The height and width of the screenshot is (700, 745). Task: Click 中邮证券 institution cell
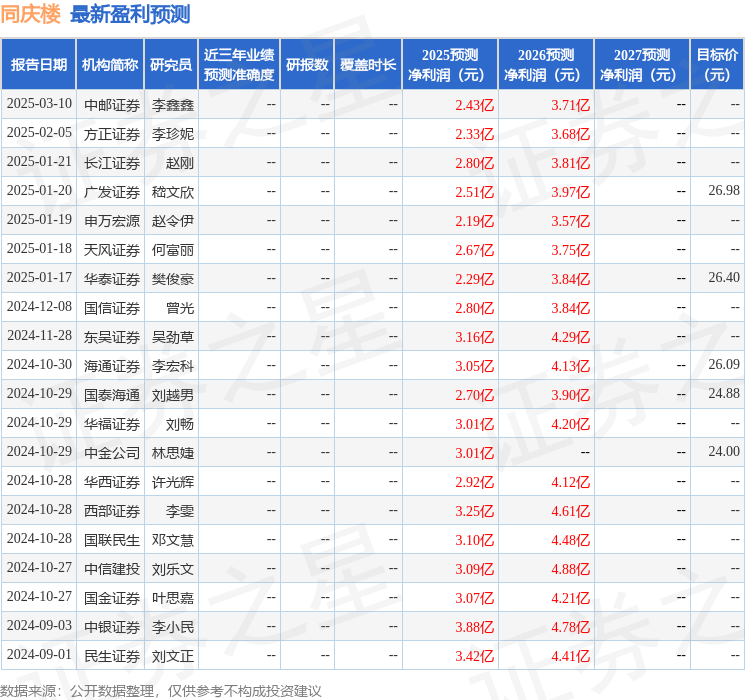112,105
